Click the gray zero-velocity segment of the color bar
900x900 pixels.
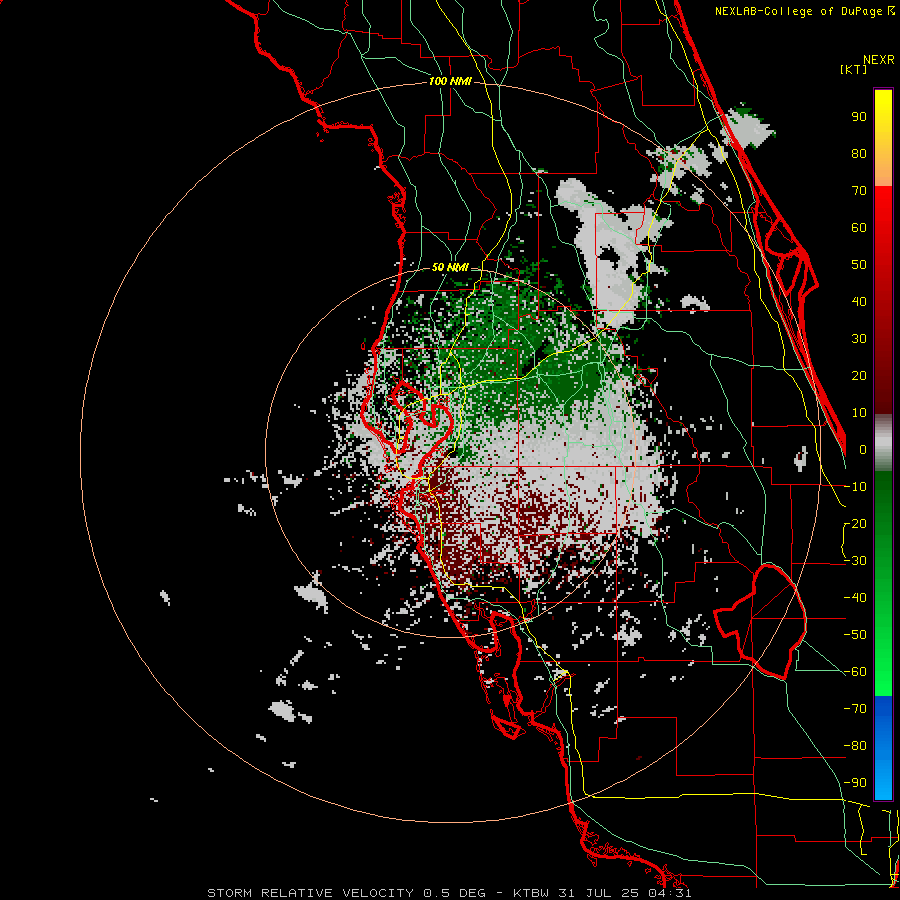(x=883, y=443)
